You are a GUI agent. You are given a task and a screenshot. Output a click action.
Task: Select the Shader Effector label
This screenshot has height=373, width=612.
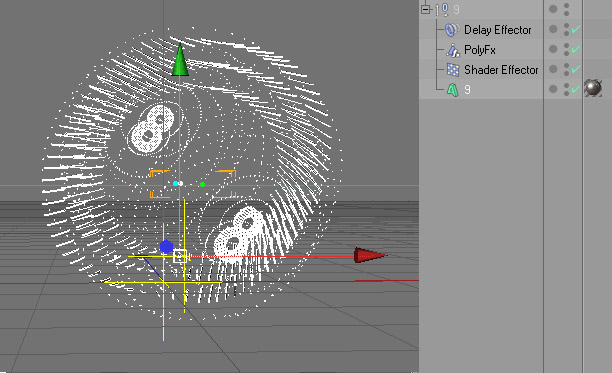[x=501, y=70]
